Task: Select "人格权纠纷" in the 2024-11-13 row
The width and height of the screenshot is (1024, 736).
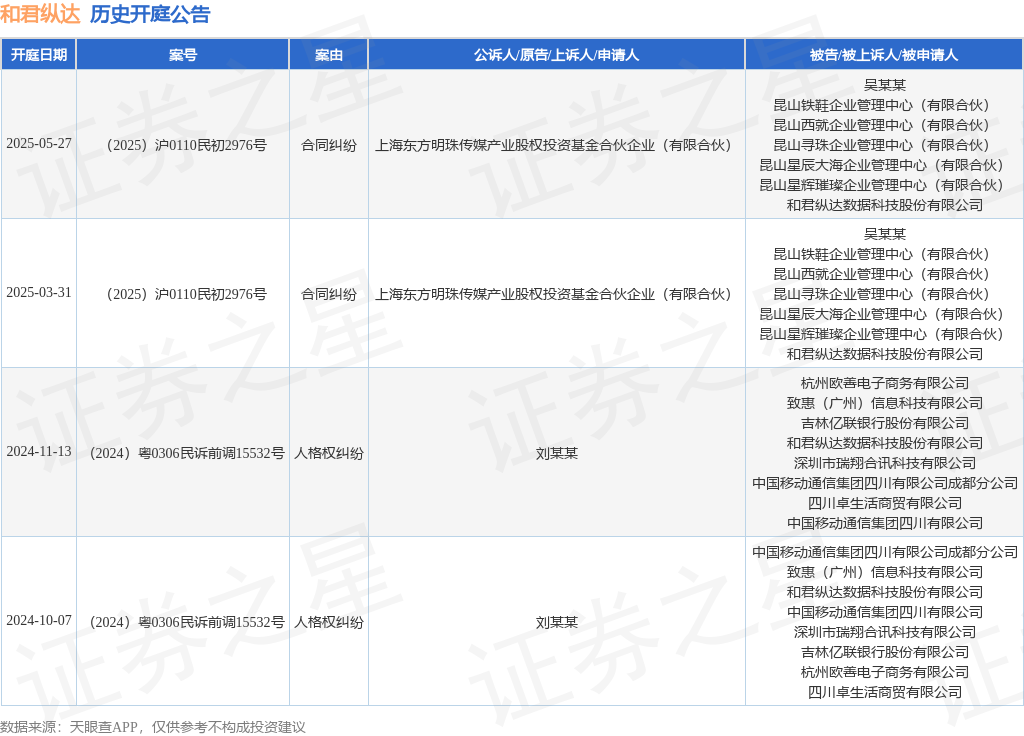Action: pos(328,453)
